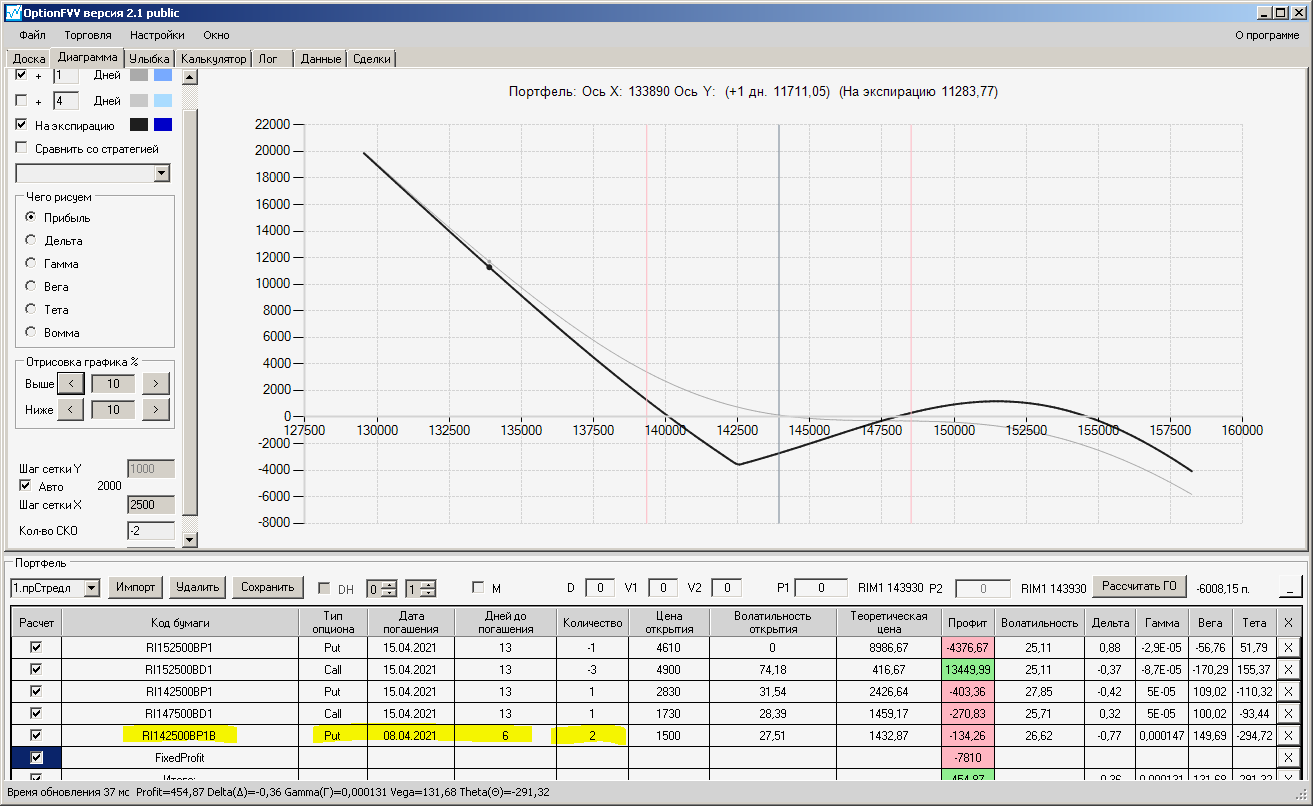Click the Профит column header
This screenshot has height=806, width=1313.
pos(968,622)
